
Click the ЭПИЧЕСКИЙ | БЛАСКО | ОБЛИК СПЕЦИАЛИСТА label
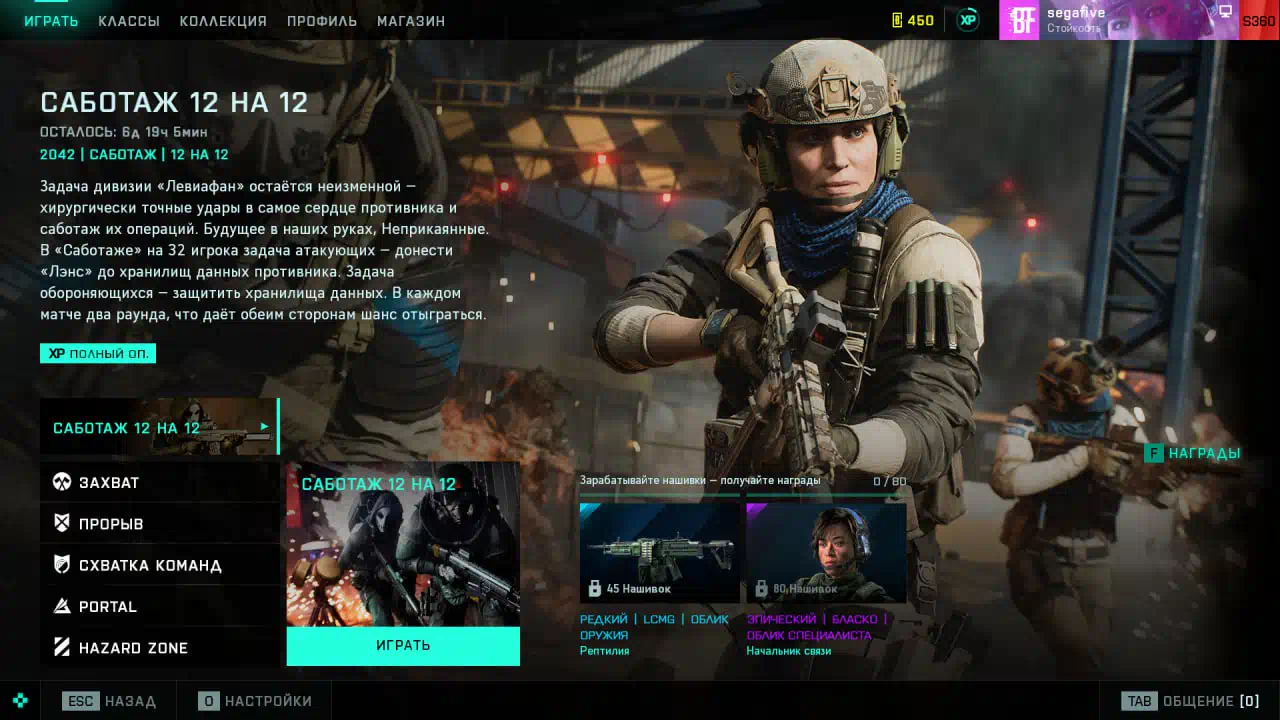click(x=817, y=627)
